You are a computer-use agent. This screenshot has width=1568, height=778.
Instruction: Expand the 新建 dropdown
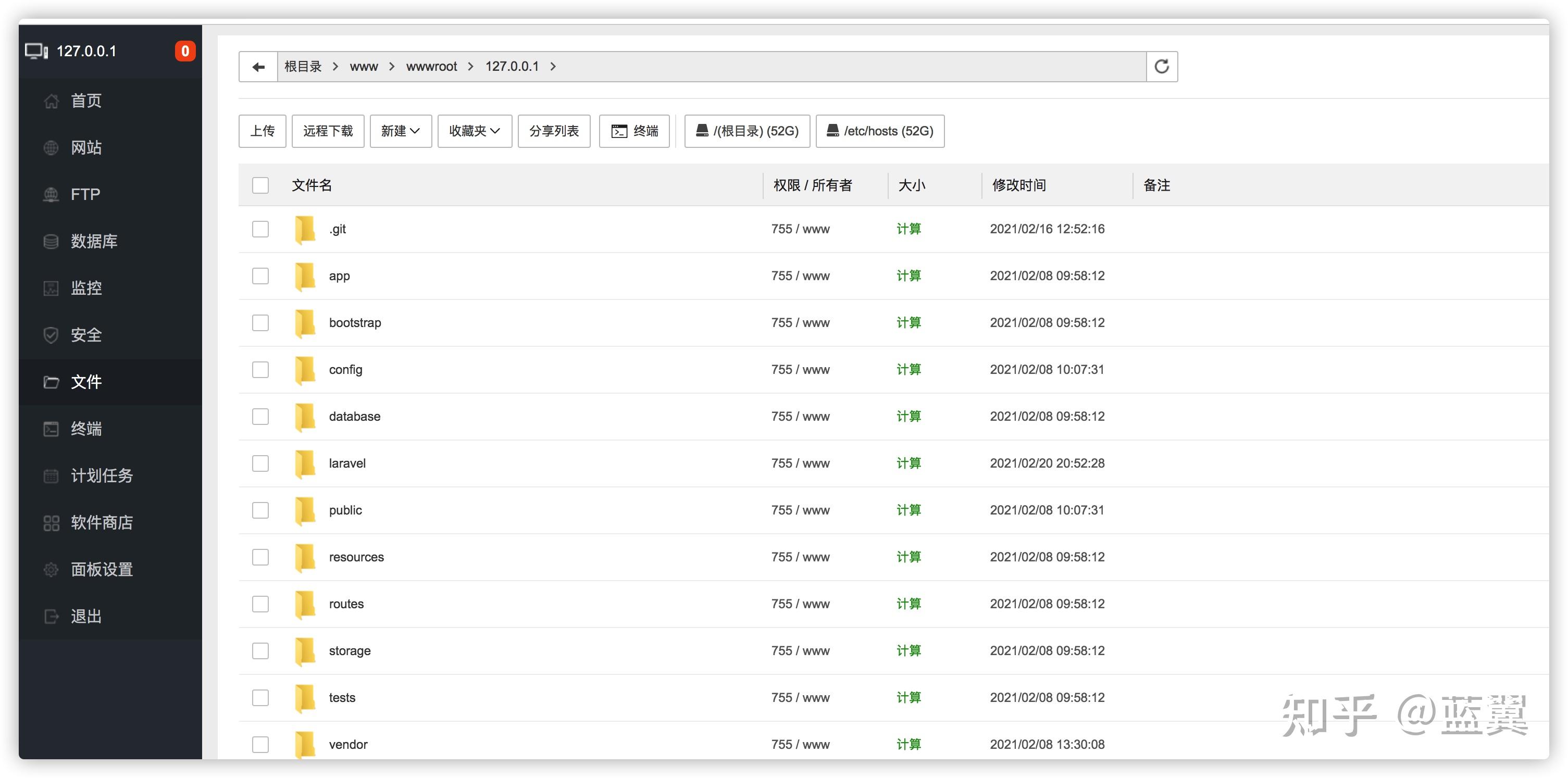click(x=401, y=131)
